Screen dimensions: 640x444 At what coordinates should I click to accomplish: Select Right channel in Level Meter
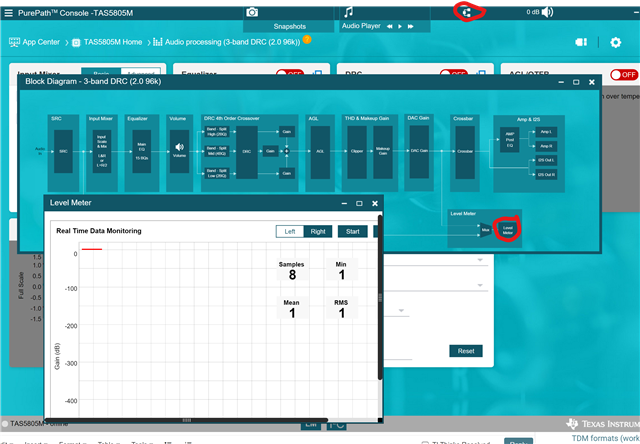318,231
